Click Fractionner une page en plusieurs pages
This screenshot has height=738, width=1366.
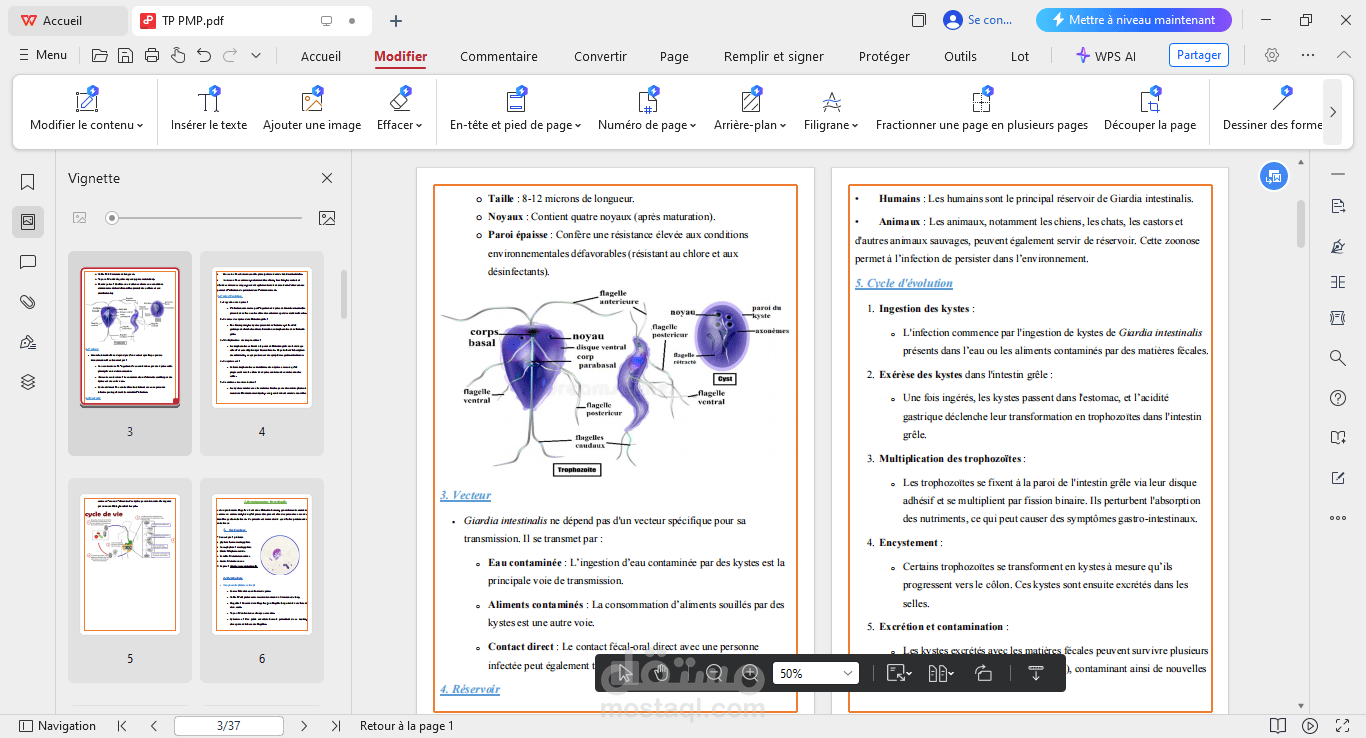pos(982,110)
